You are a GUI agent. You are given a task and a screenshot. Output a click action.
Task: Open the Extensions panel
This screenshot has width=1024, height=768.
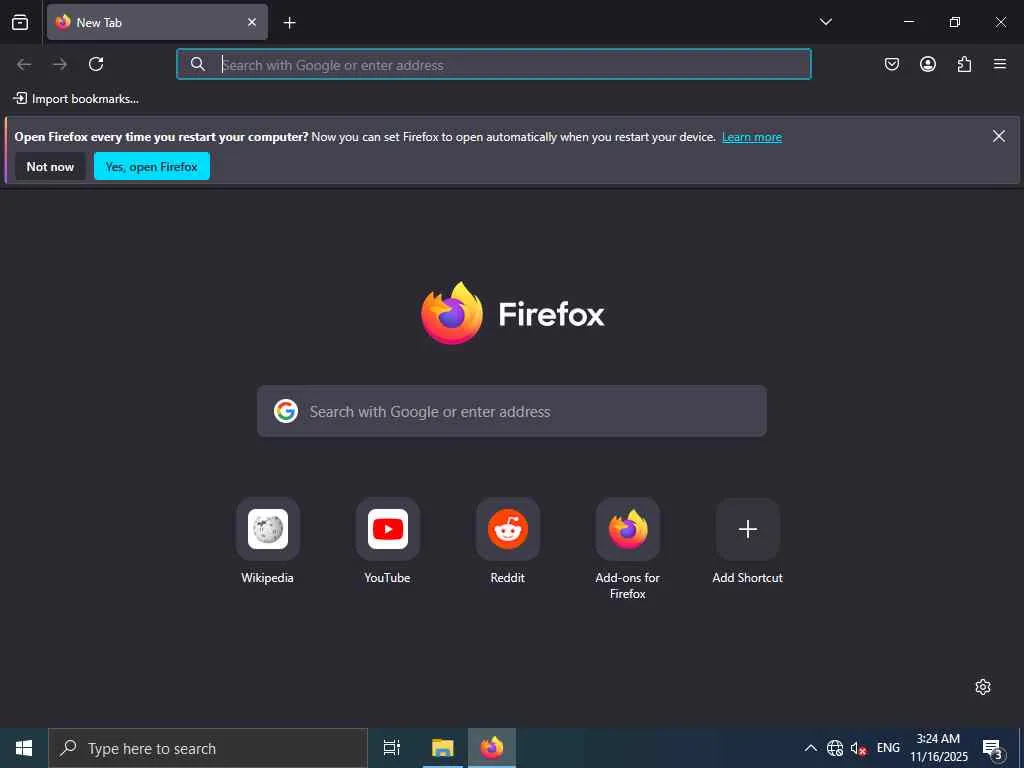pos(964,64)
